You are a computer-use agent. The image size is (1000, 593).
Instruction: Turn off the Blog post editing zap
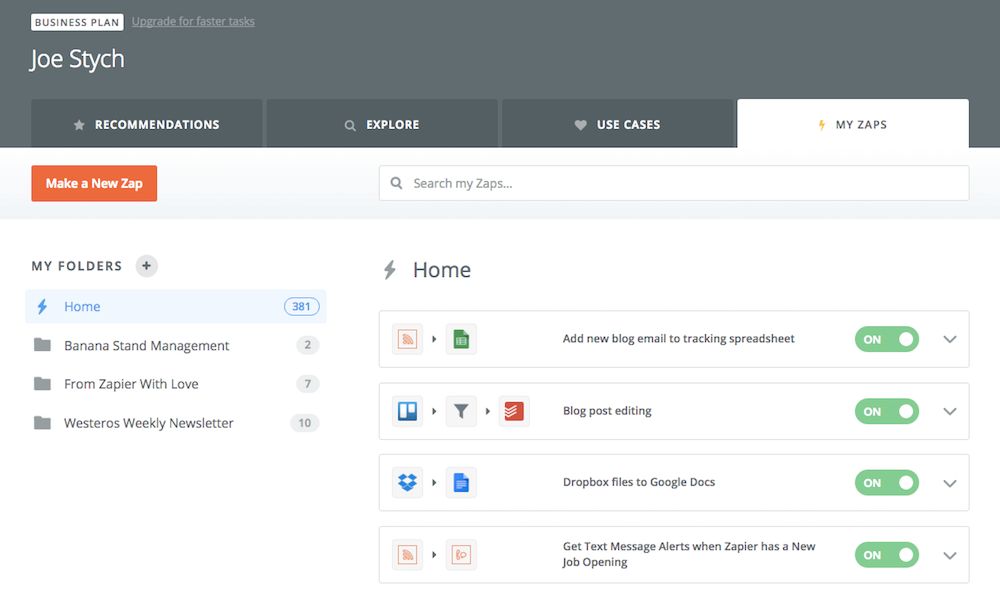pyautogui.click(x=886, y=411)
